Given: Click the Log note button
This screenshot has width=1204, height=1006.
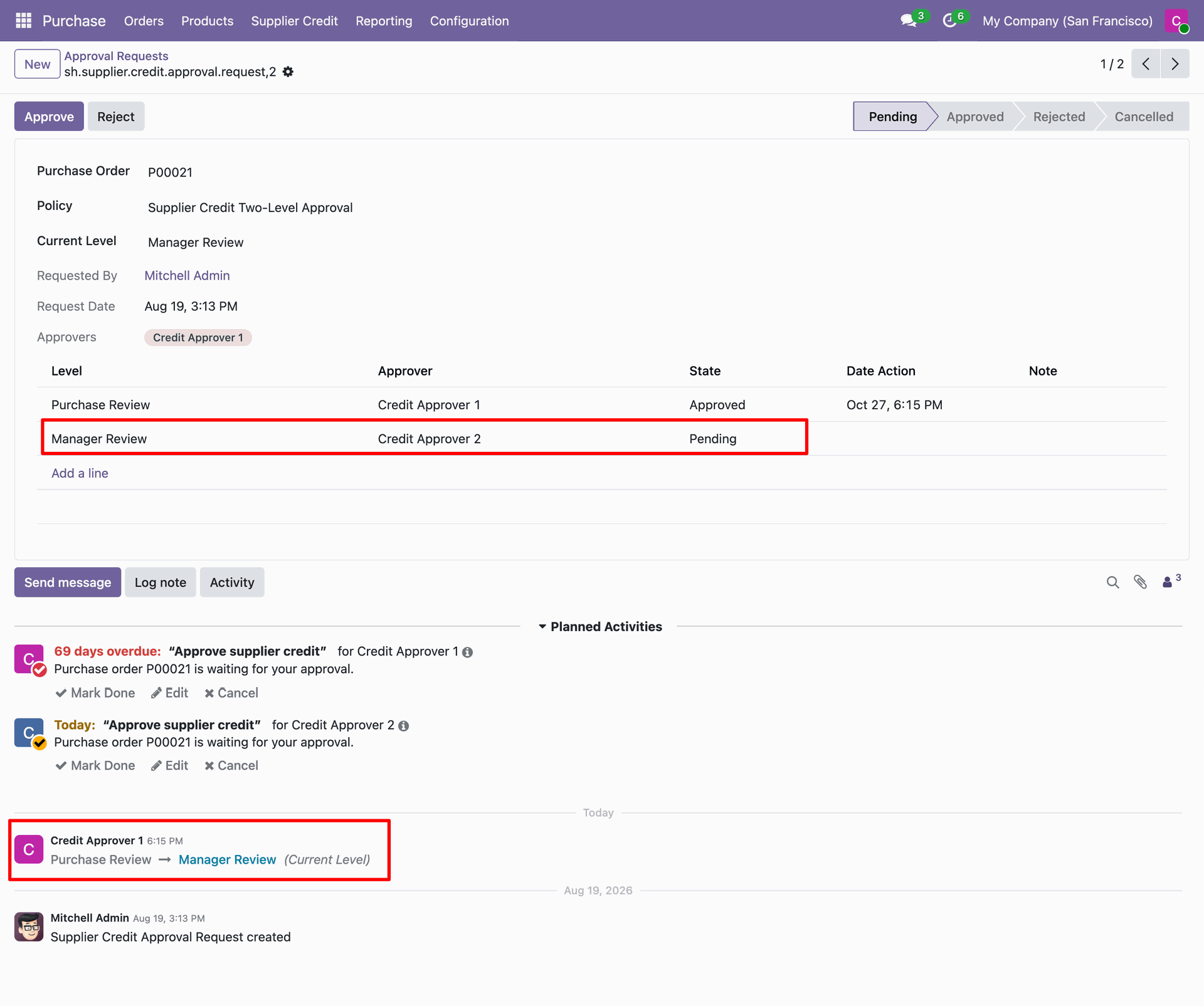Looking at the screenshot, I should pyautogui.click(x=161, y=582).
